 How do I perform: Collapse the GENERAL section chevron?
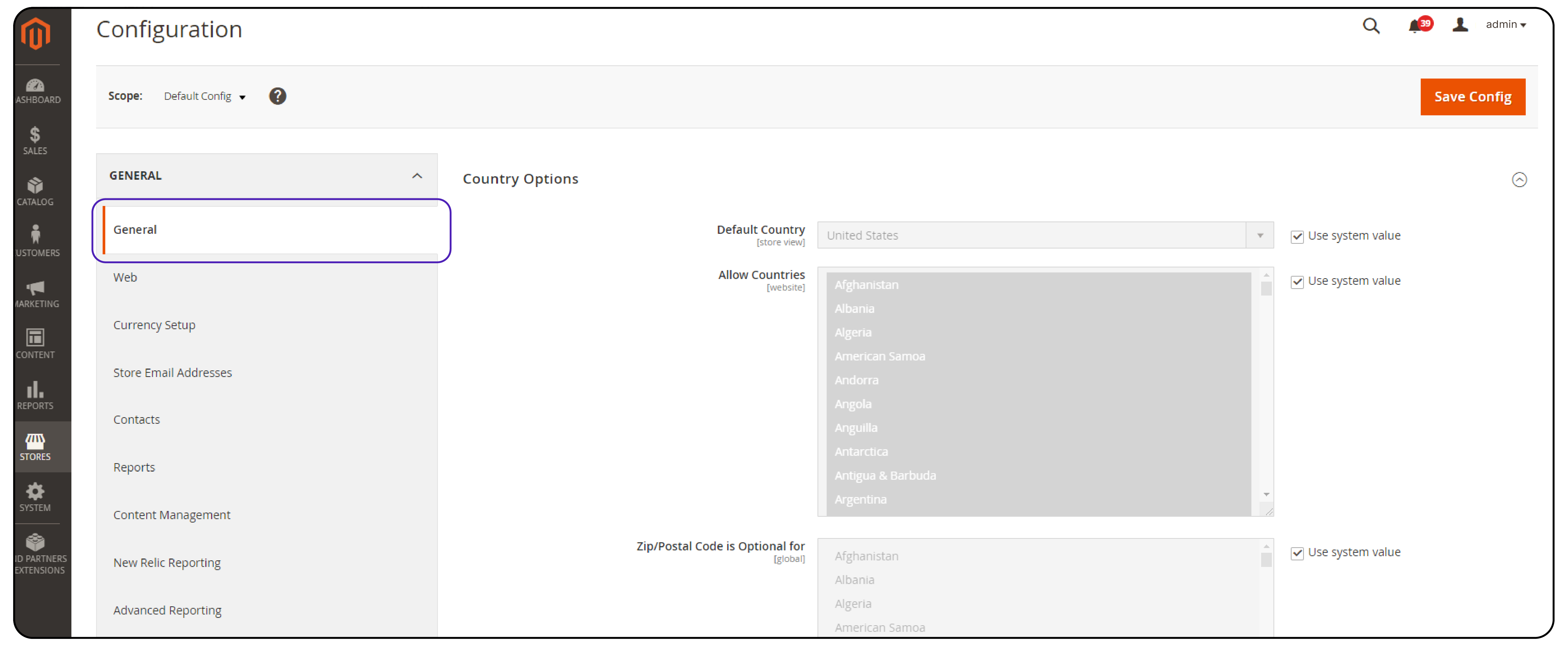pos(417,176)
